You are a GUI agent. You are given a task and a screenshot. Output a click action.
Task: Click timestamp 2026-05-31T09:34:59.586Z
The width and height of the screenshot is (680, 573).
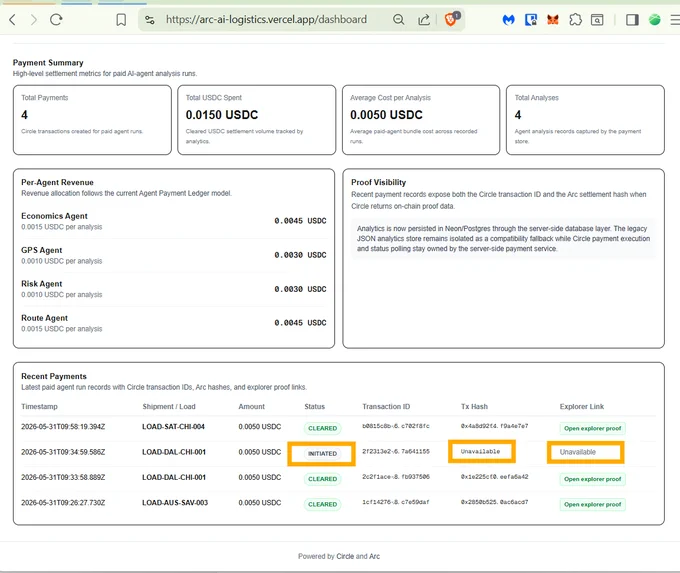tap(63, 452)
